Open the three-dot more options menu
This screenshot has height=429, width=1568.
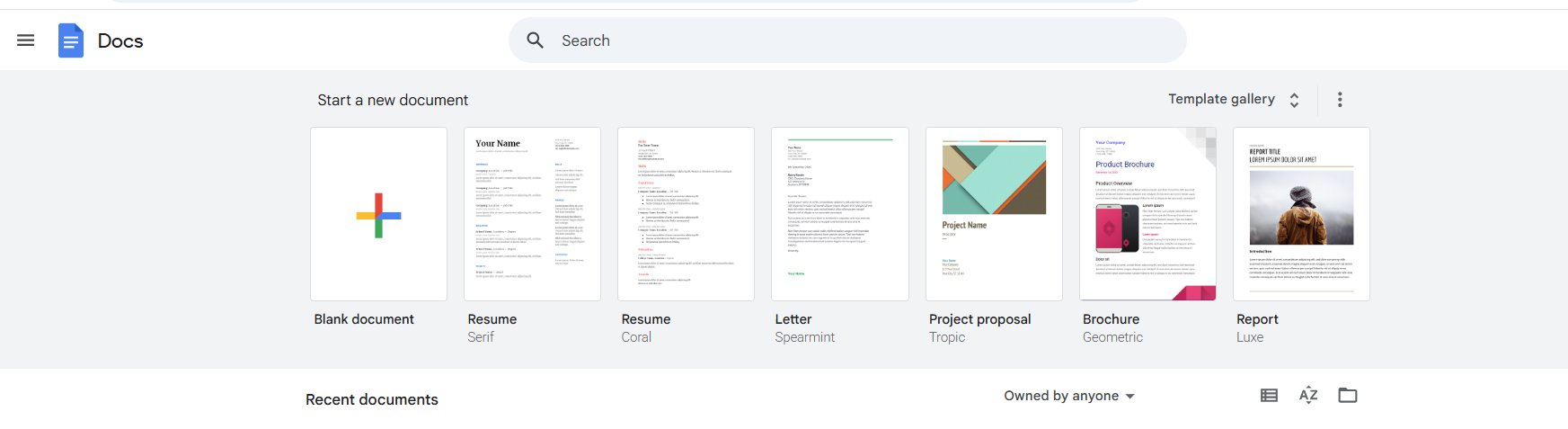point(1340,100)
